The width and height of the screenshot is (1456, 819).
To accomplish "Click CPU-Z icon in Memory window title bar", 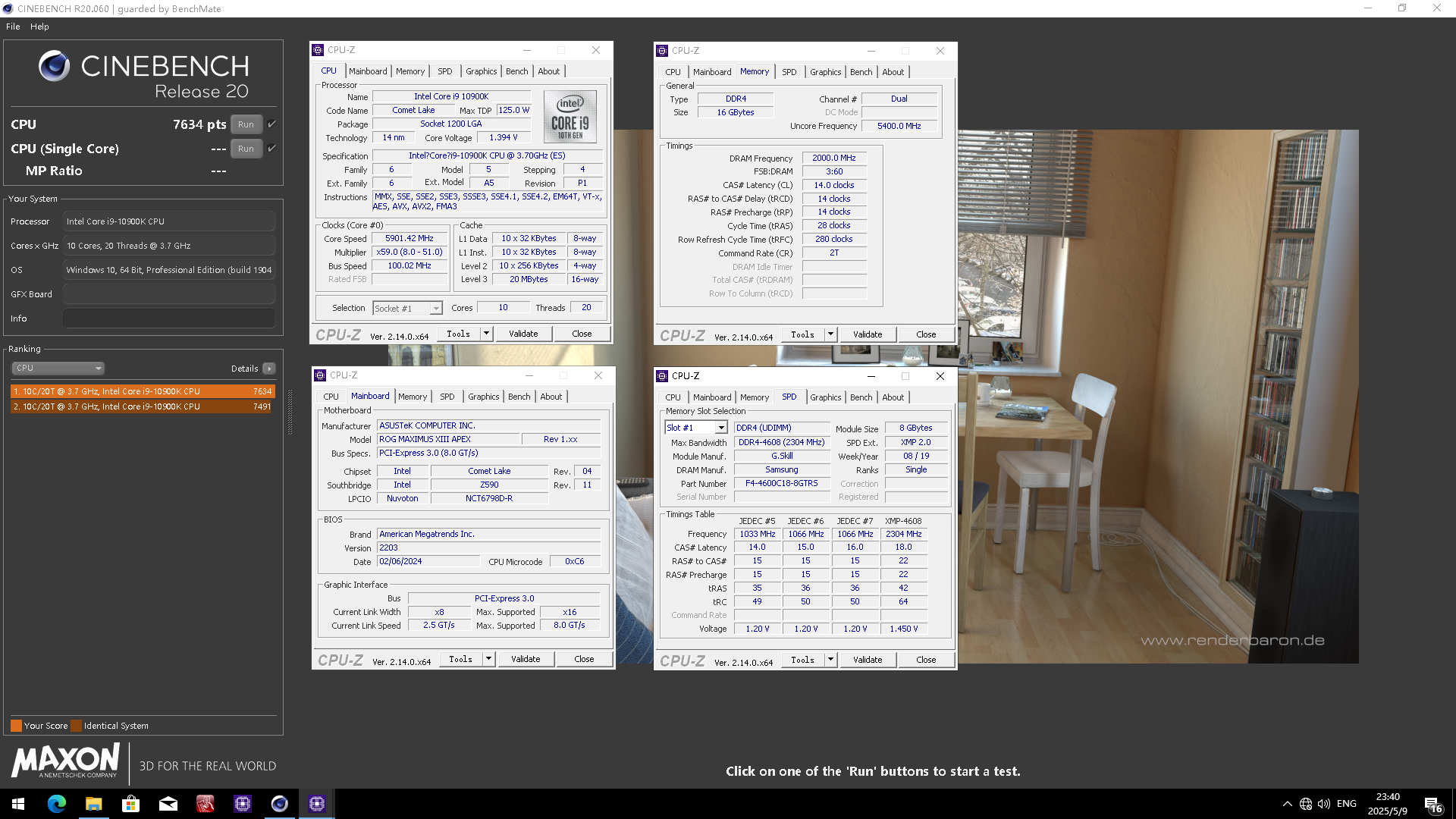I will pyautogui.click(x=663, y=51).
